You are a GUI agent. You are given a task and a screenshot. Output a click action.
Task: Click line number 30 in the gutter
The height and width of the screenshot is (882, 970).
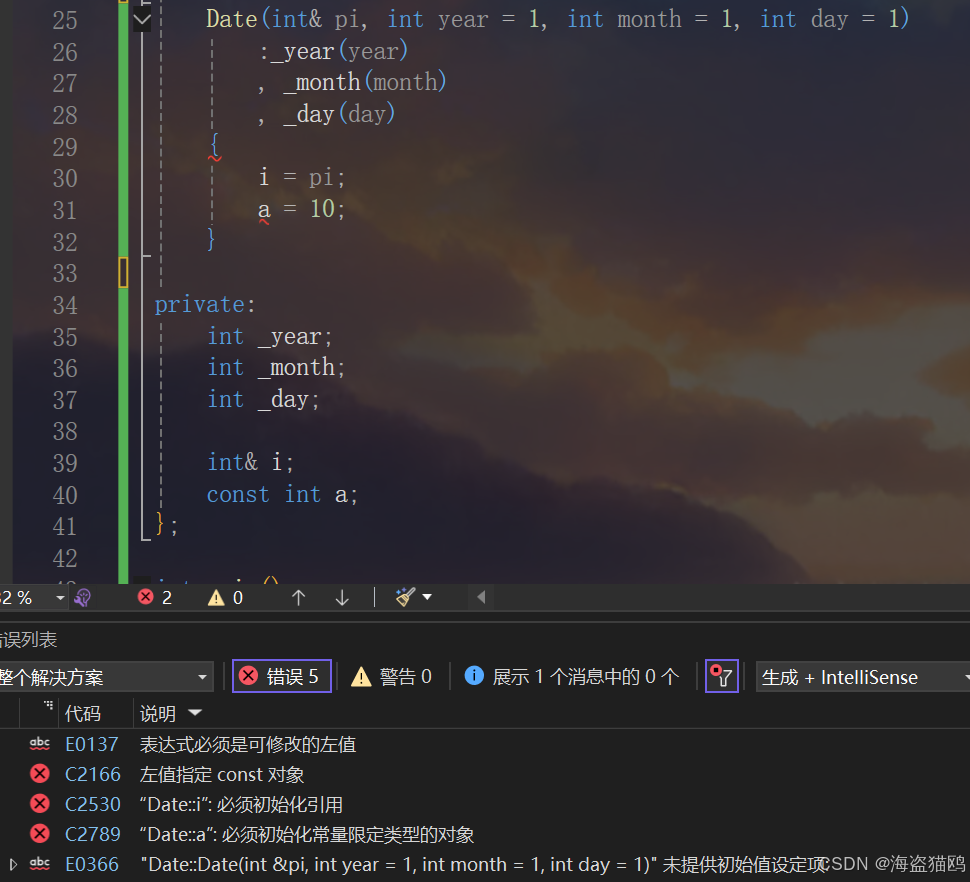click(65, 179)
